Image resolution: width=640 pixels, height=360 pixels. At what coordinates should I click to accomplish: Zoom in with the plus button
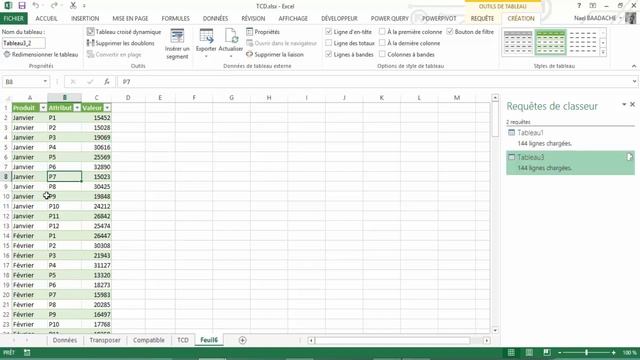pos(613,352)
